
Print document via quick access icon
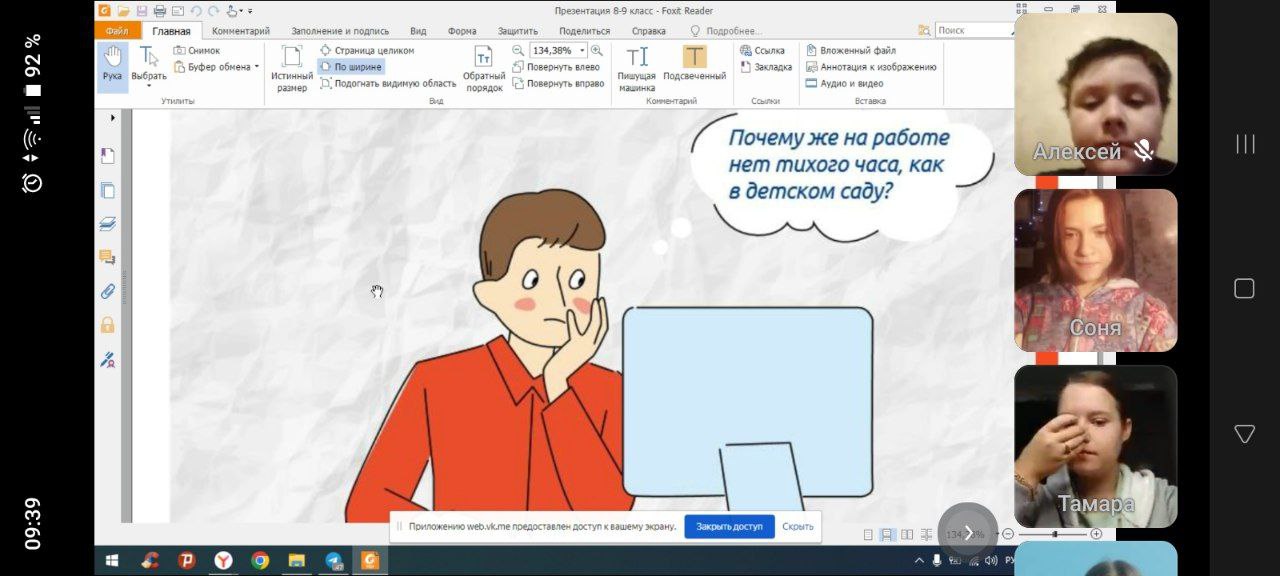(x=159, y=11)
